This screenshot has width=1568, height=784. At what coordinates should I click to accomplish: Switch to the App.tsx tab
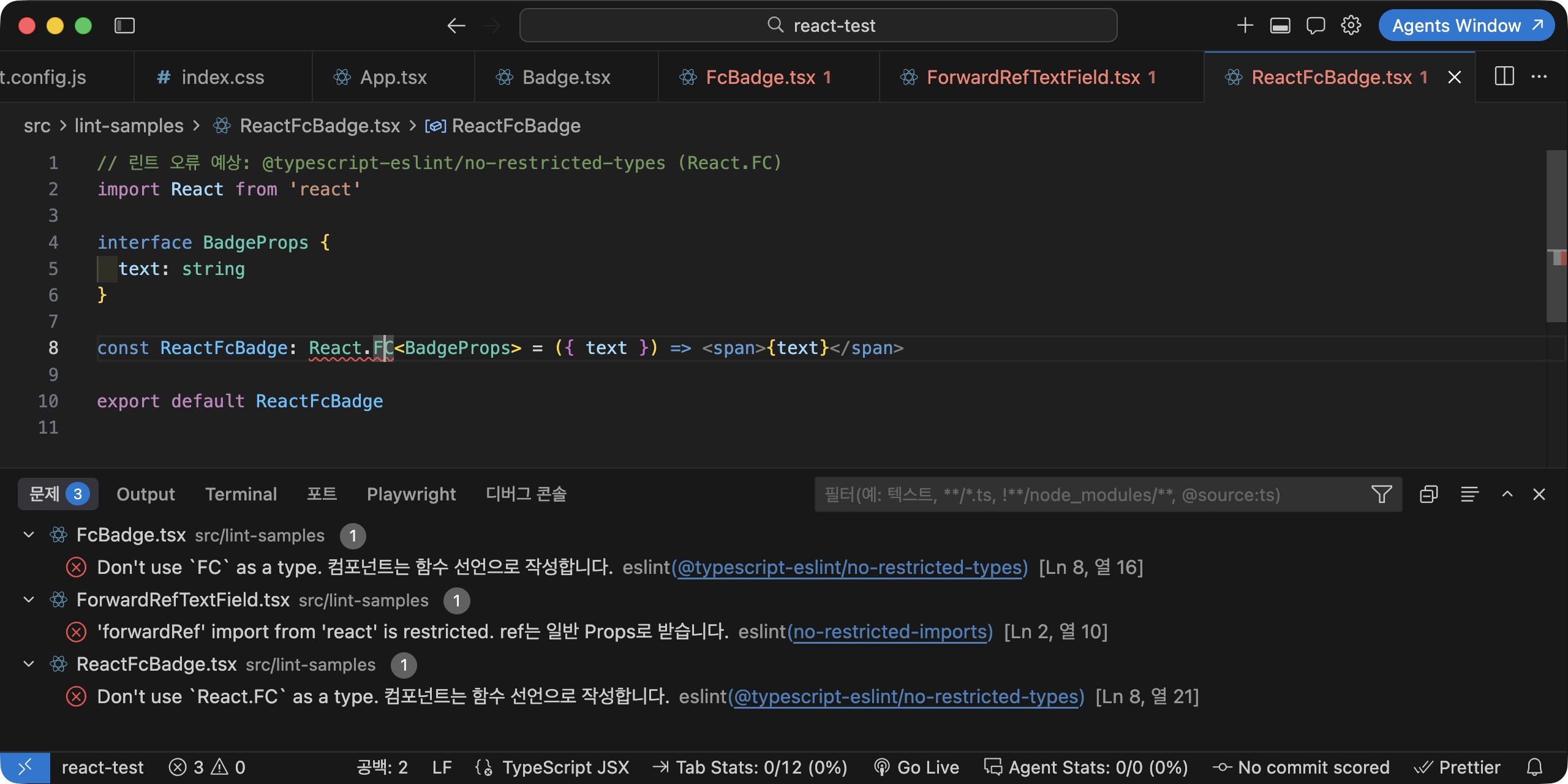point(393,77)
